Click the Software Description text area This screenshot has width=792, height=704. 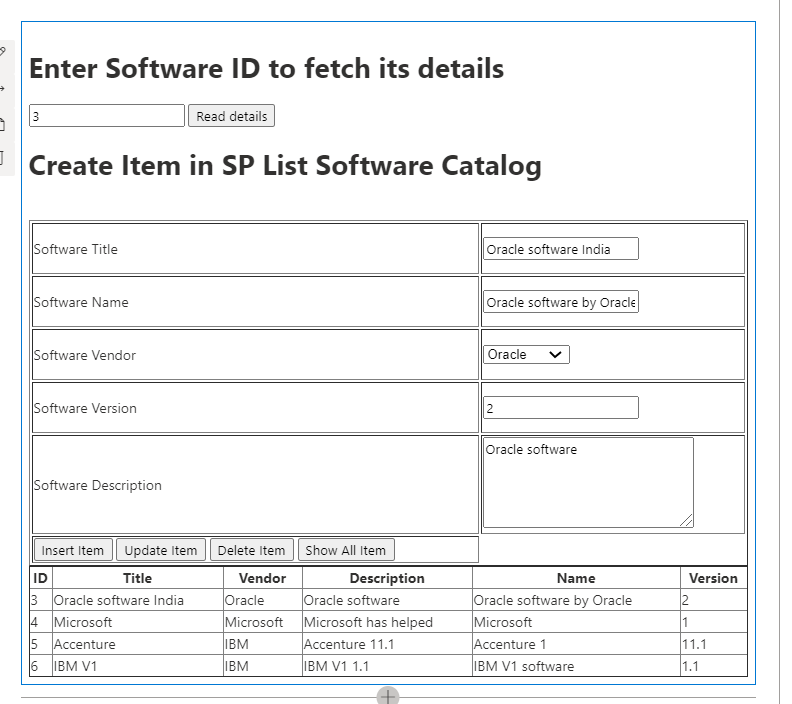point(588,483)
